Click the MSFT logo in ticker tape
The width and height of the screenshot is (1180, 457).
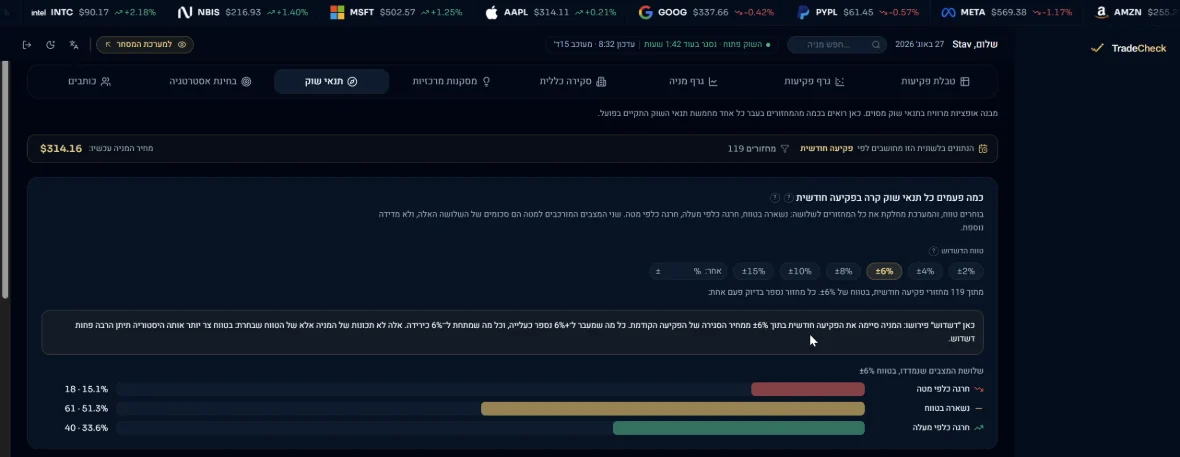pyautogui.click(x=337, y=13)
